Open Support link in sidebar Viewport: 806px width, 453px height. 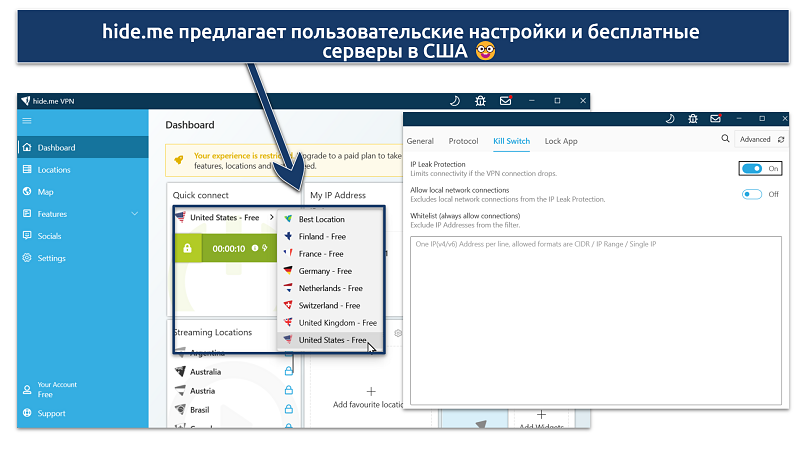click(51, 413)
